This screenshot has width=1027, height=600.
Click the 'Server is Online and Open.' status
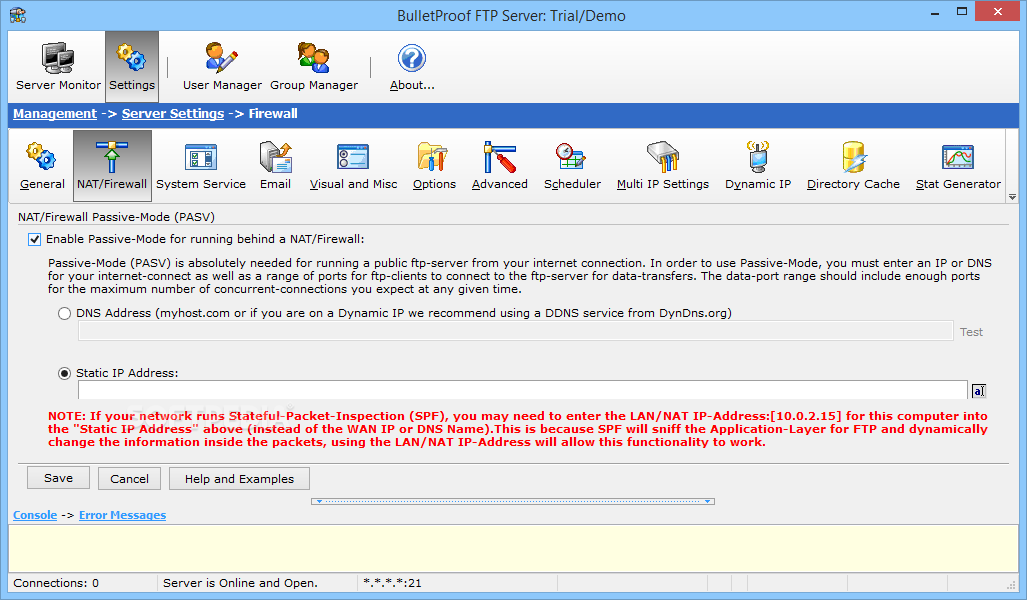(x=240, y=583)
